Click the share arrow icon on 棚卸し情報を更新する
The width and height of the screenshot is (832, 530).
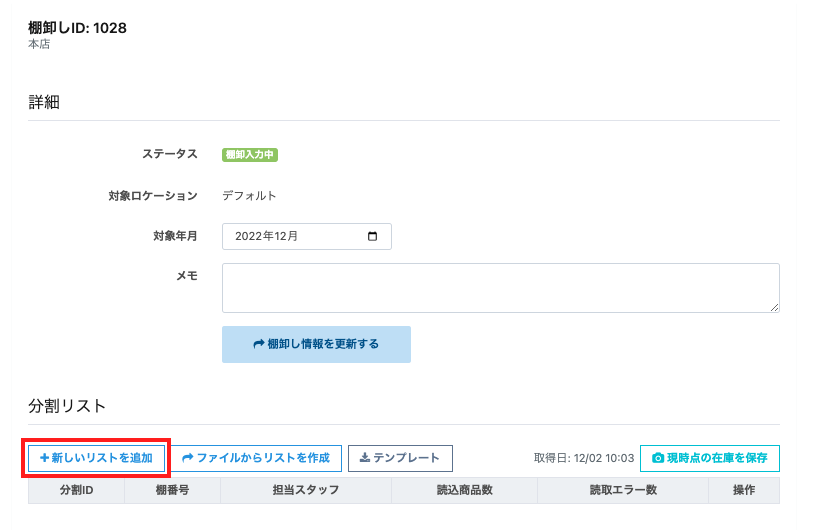[259, 344]
